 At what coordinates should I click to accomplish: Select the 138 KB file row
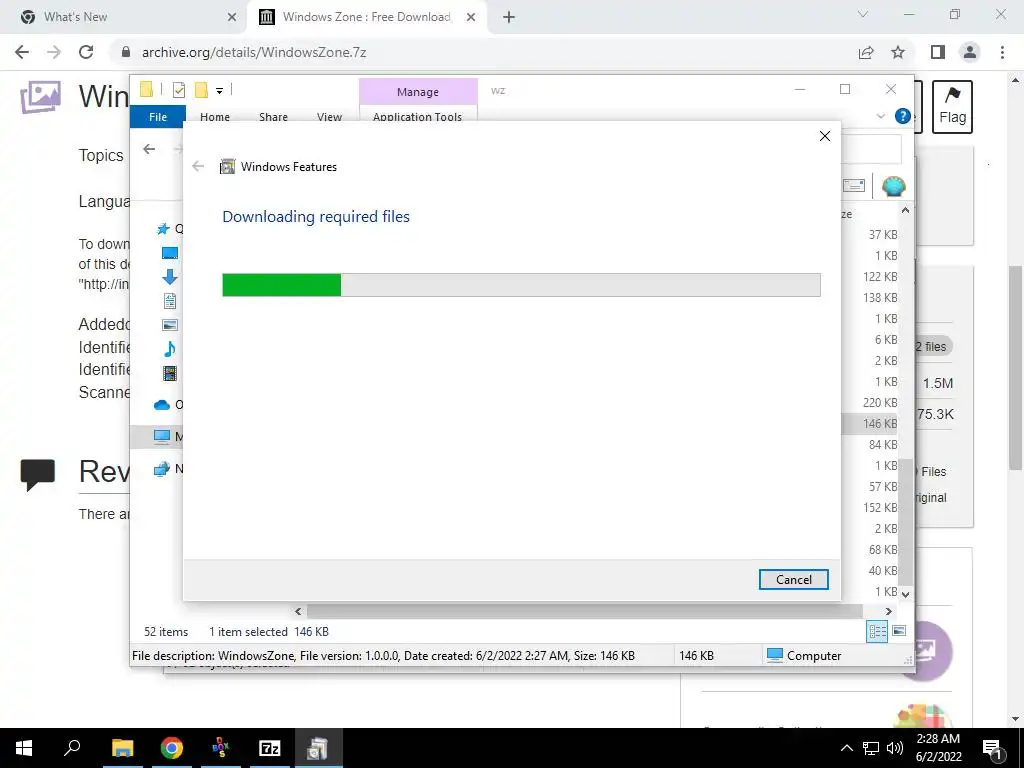click(880, 297)
